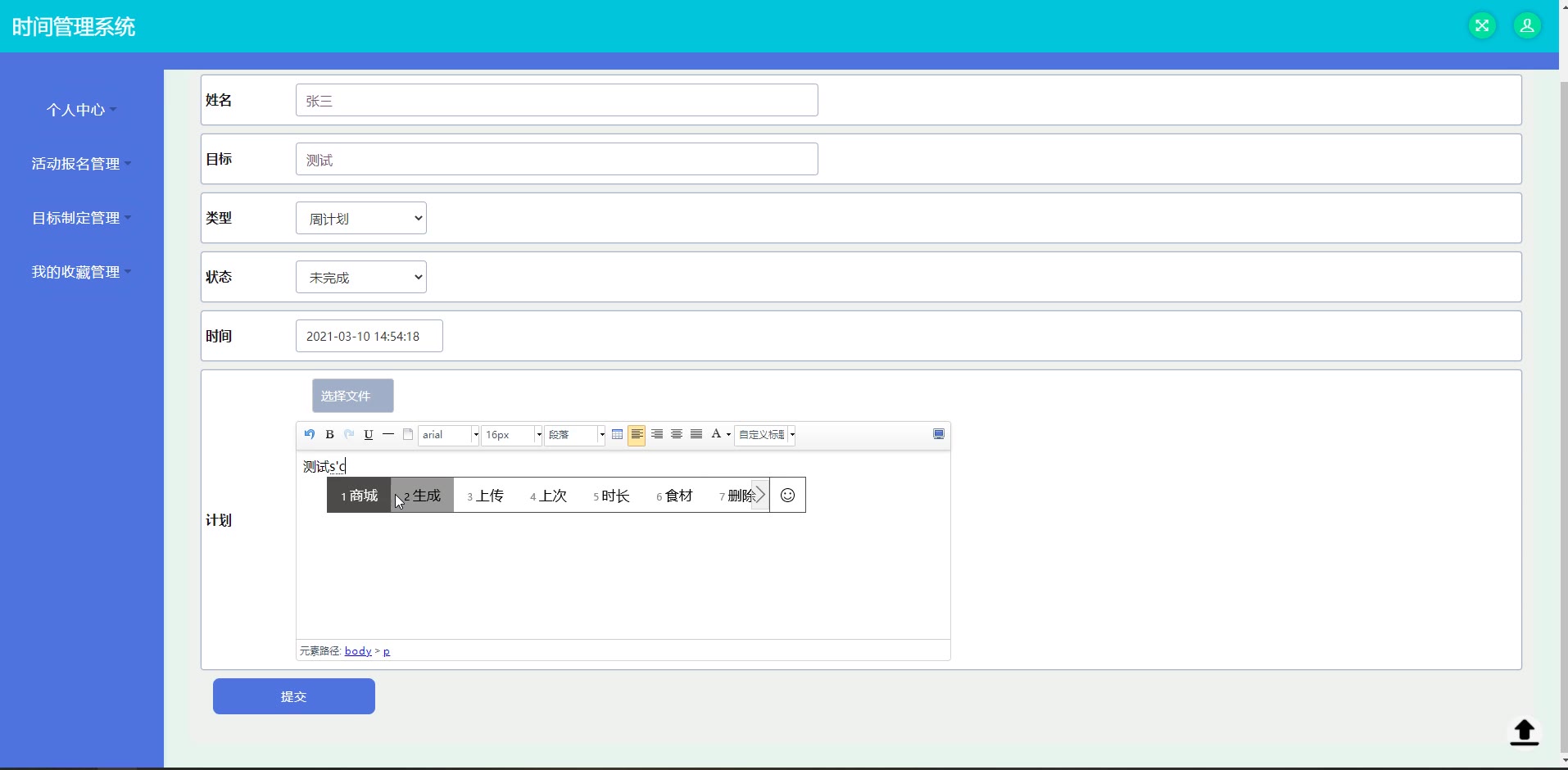Image resolution: width=1568 pixels, height=770 pixels.
Task: Select IME candidate 6 食材
Action: point(674,495)
